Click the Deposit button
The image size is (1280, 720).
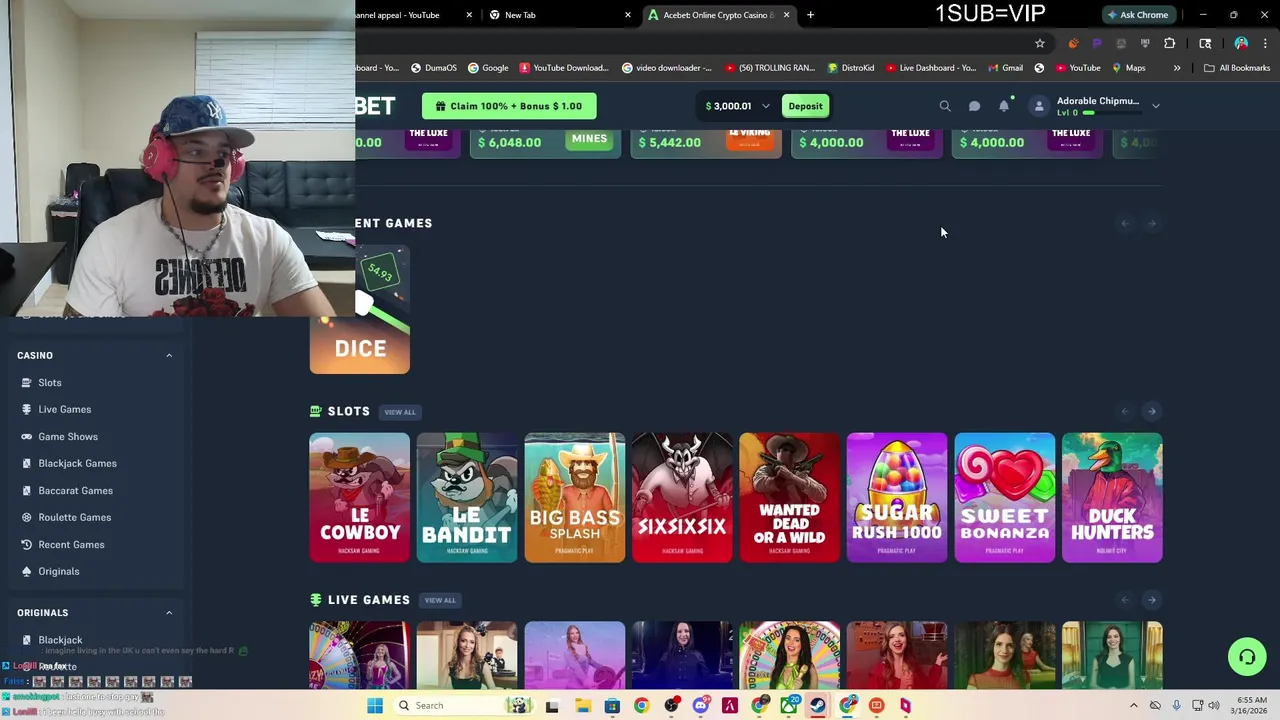[x=805, y=106]
